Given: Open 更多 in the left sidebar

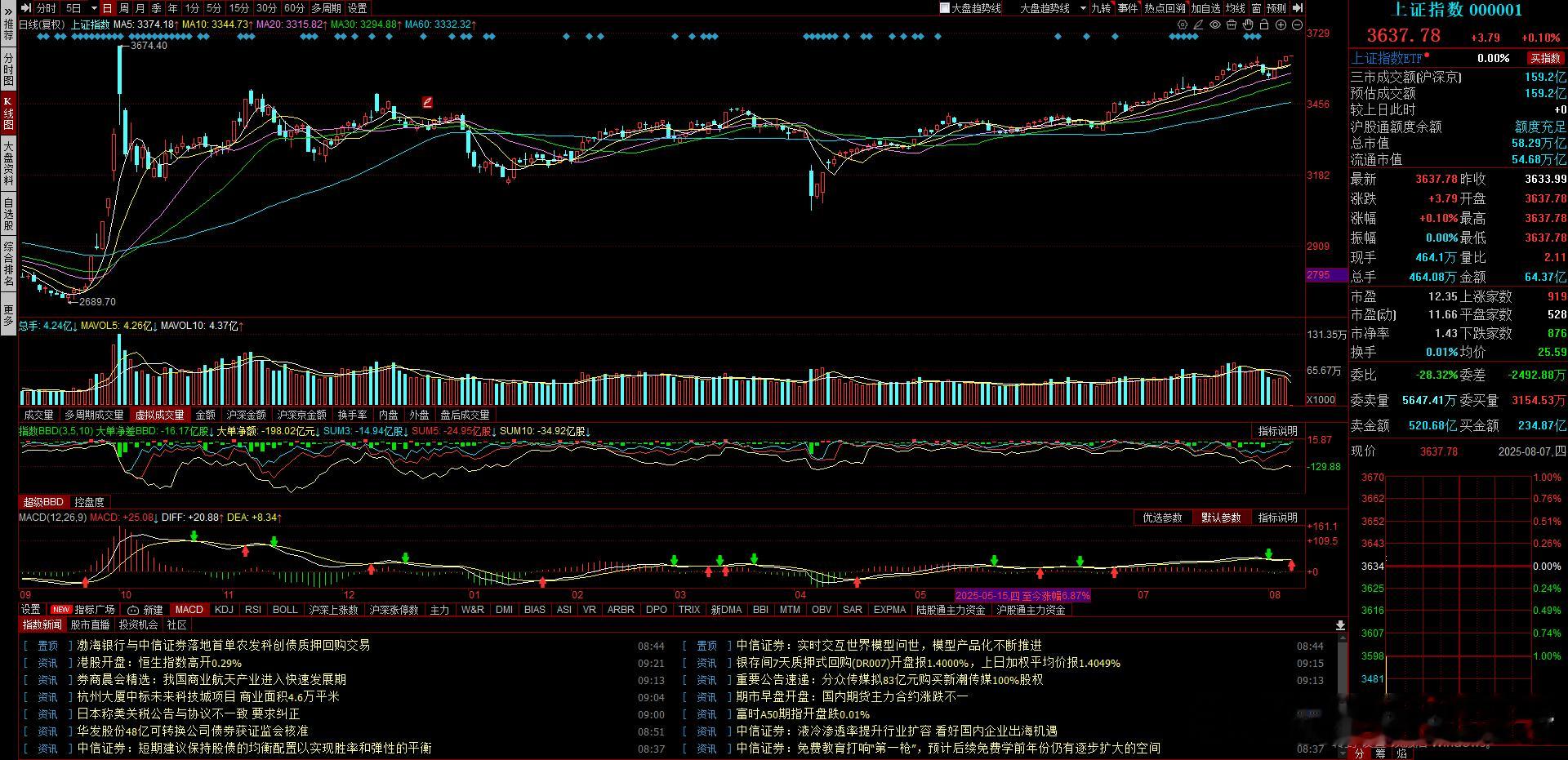Looking at the screenshot, I should point(8,315).
